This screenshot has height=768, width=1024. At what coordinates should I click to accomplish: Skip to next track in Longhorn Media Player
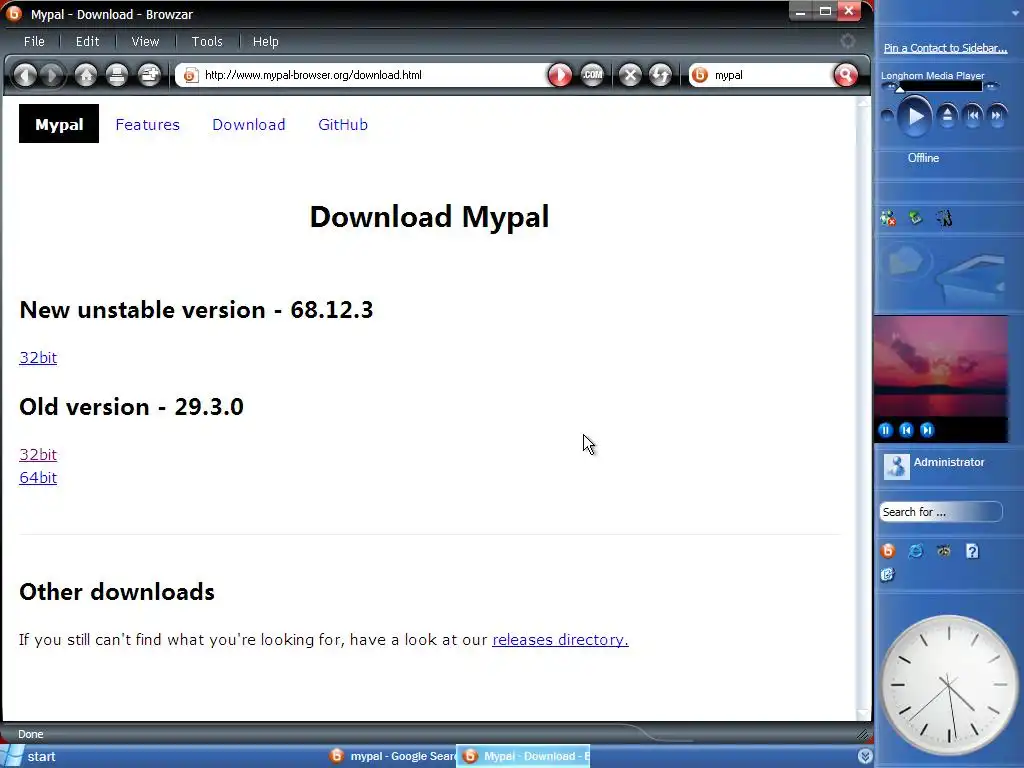(997, 116)
